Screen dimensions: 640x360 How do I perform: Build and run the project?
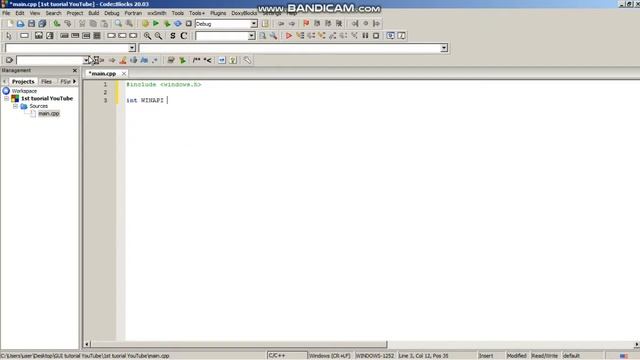pos(167,24)
